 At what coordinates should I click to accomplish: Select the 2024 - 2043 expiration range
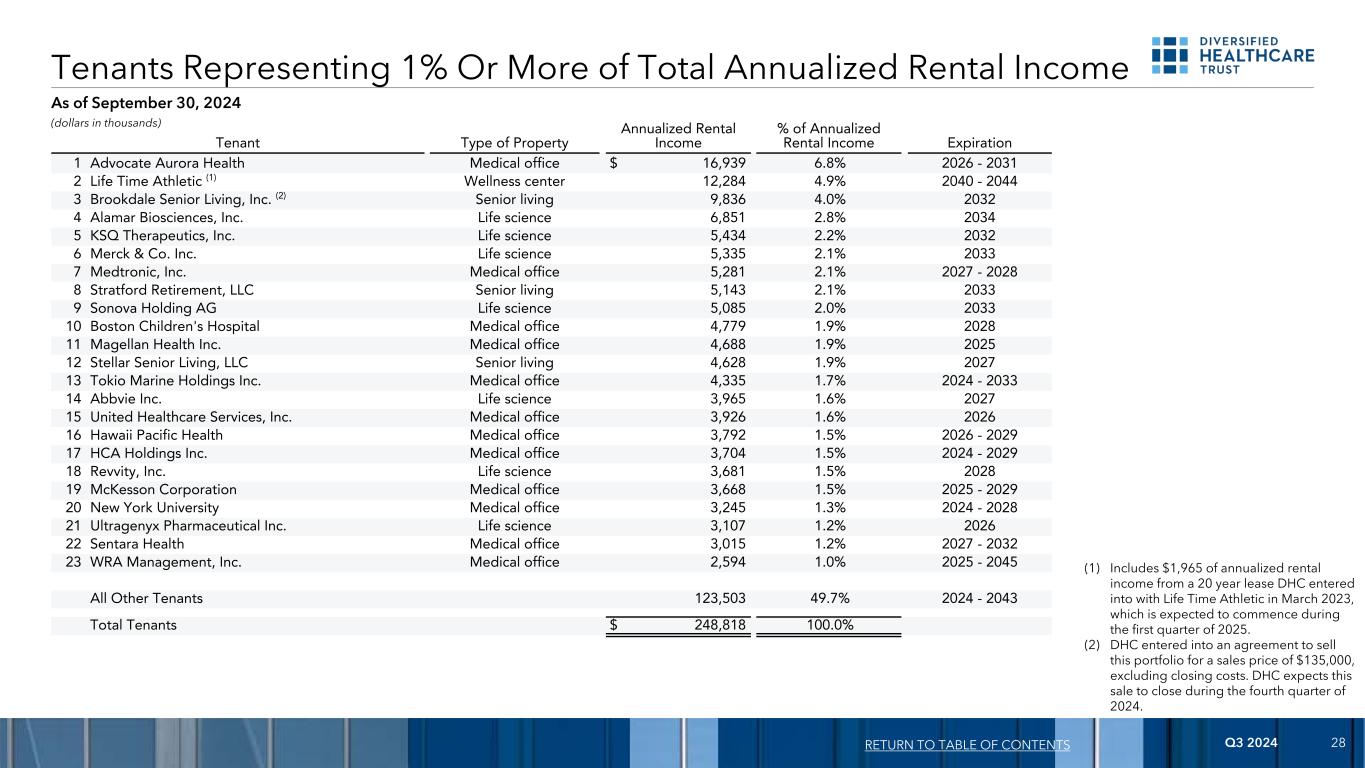978,598
